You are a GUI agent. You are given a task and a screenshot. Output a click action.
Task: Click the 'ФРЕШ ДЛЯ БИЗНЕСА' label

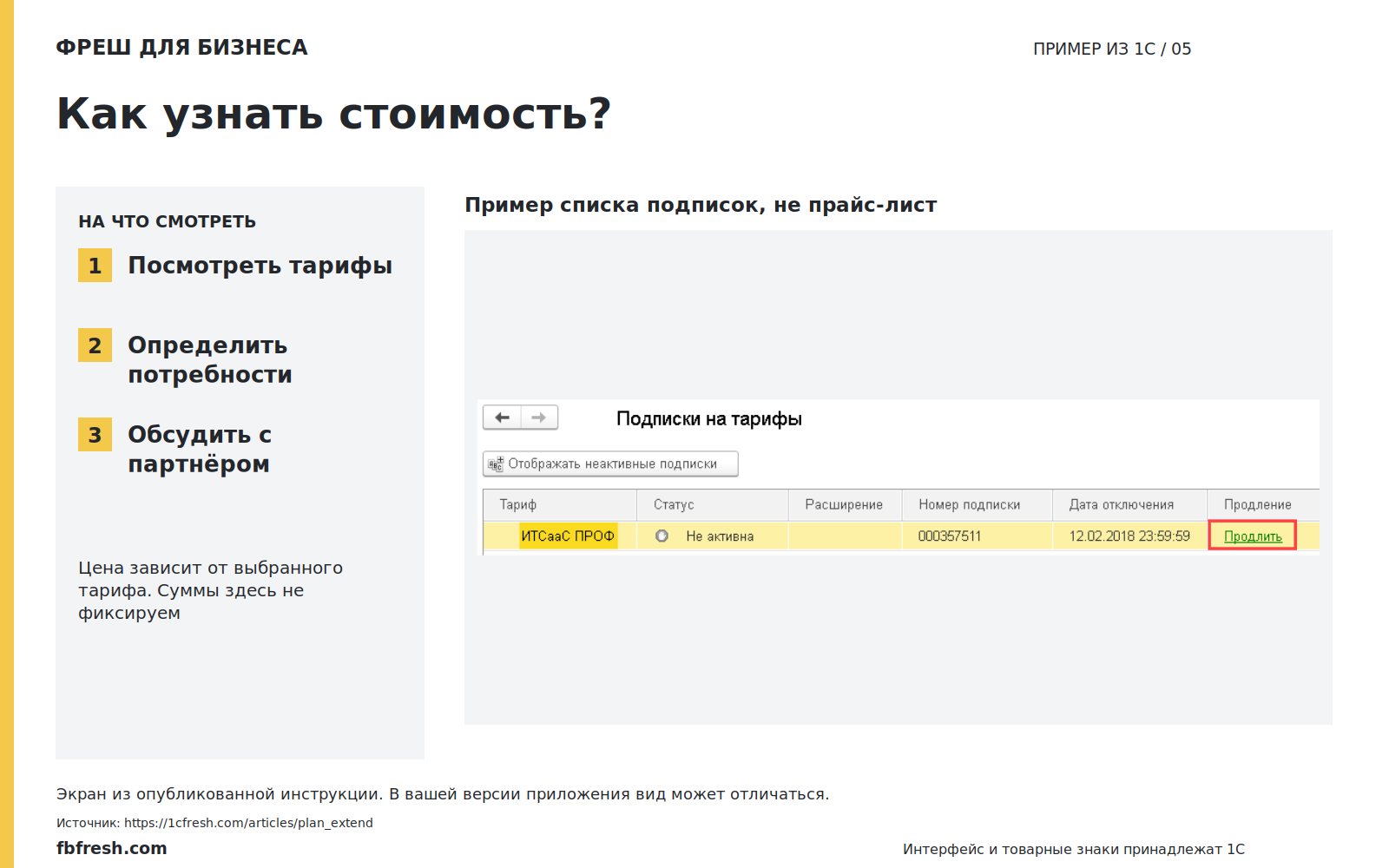[181, 48]
